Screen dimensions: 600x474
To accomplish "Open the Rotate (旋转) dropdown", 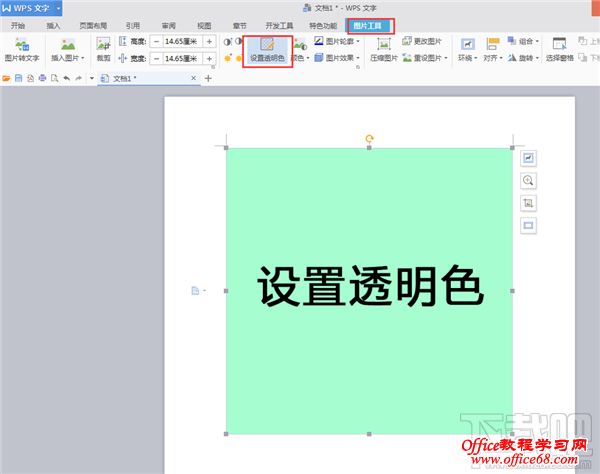I will point(529,59).
